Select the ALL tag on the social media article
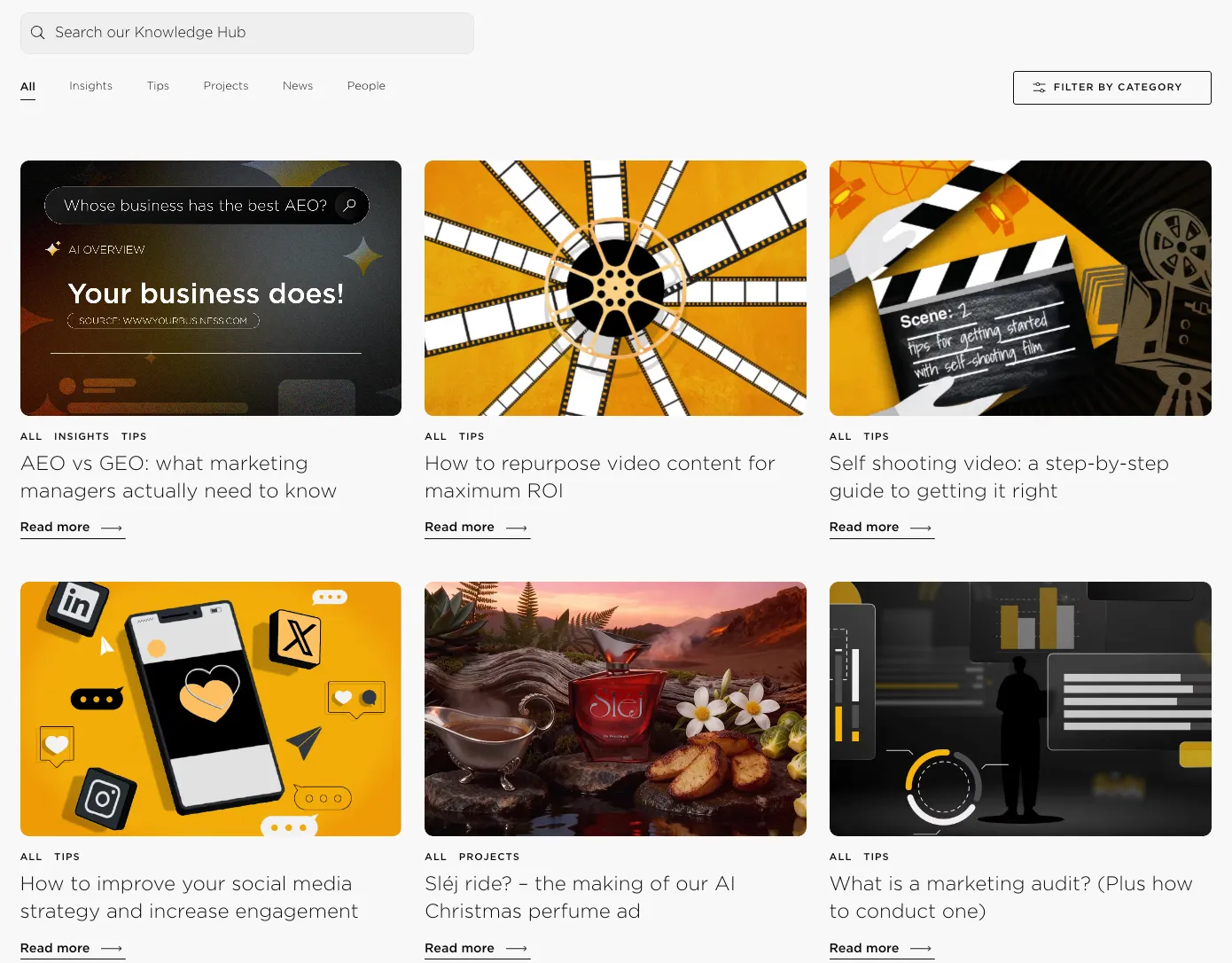Viewport: 1232px width, 963px height. [x=31, y=857]
